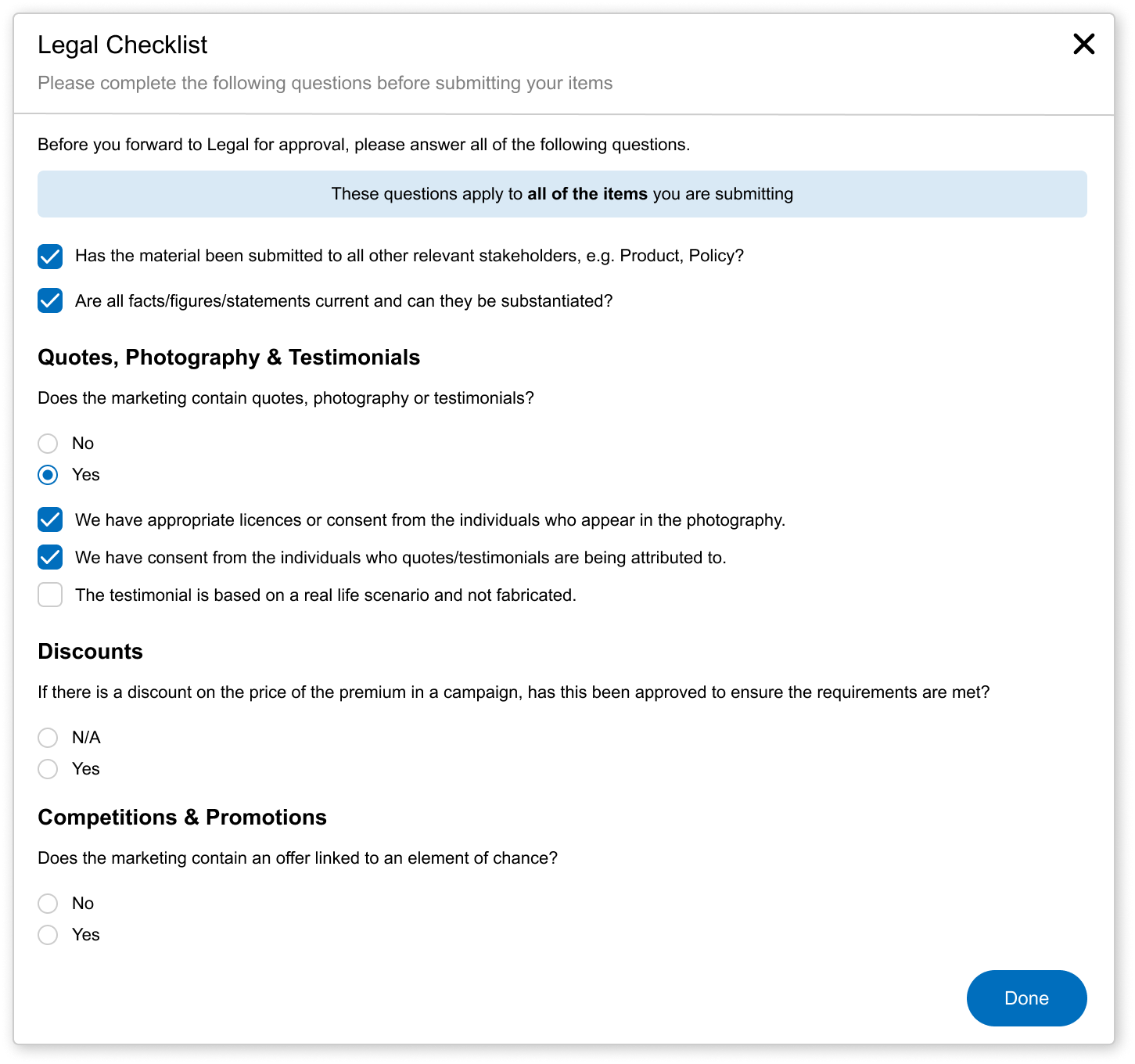
Task: Select N/A under Discounts
Action: [x=48, y=738]
